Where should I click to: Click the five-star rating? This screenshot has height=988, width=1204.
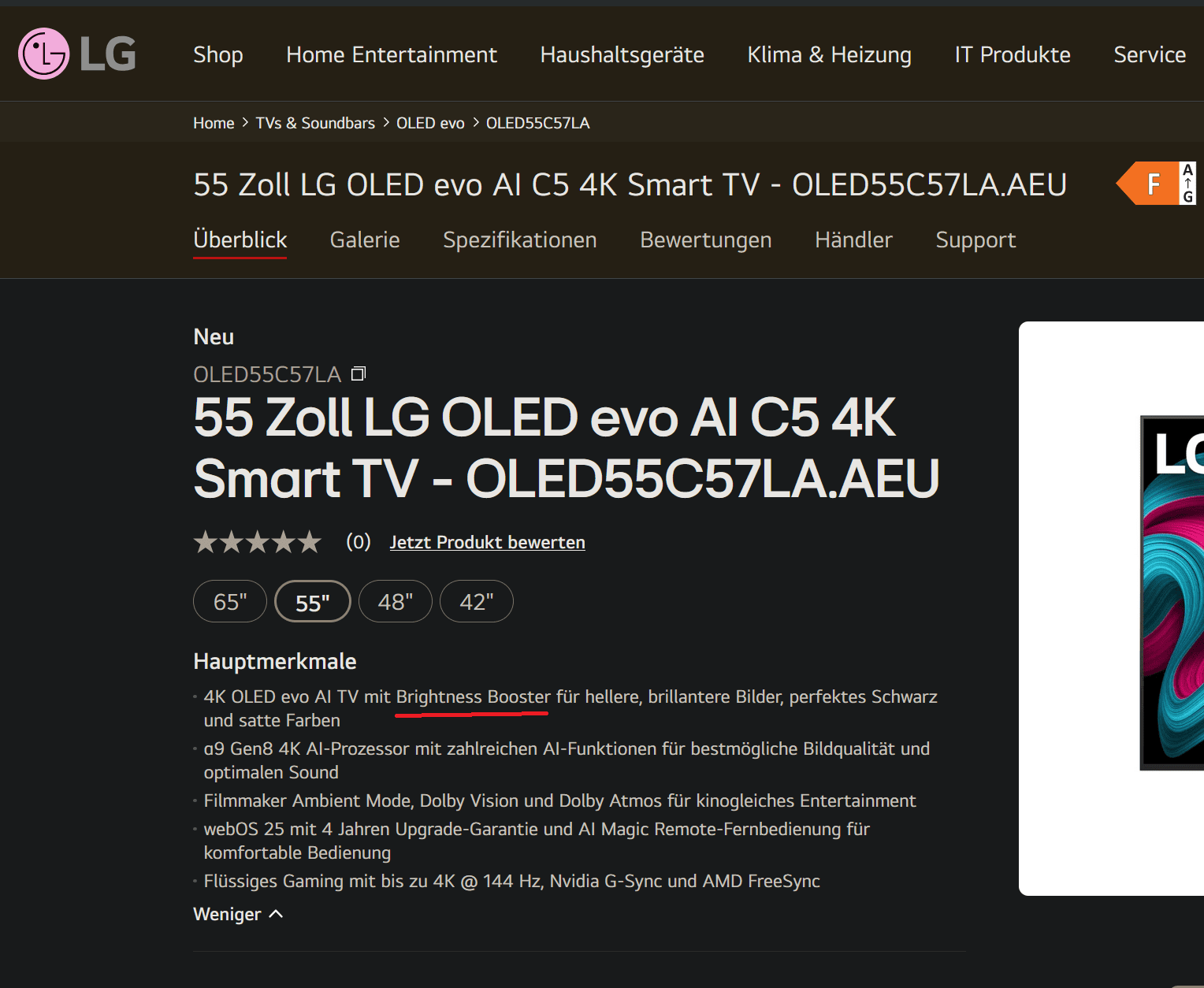click(258, 542)
